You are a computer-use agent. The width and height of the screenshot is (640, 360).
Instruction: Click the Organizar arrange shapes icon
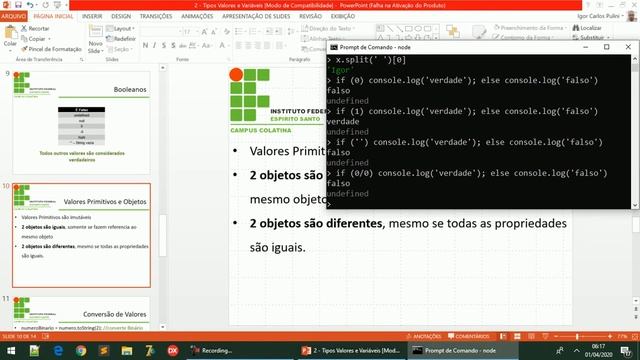[x=452, y=31]
